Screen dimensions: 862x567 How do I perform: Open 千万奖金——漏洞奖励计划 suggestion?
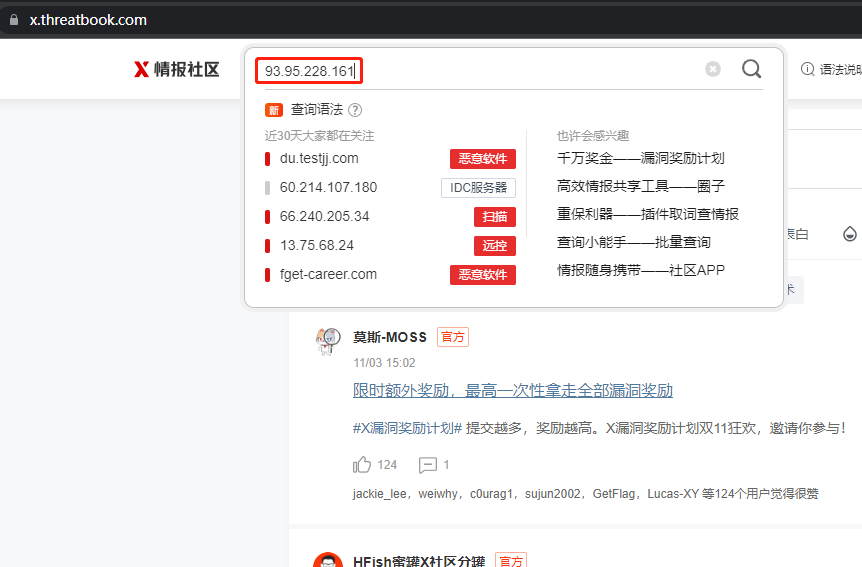point(640,158)
